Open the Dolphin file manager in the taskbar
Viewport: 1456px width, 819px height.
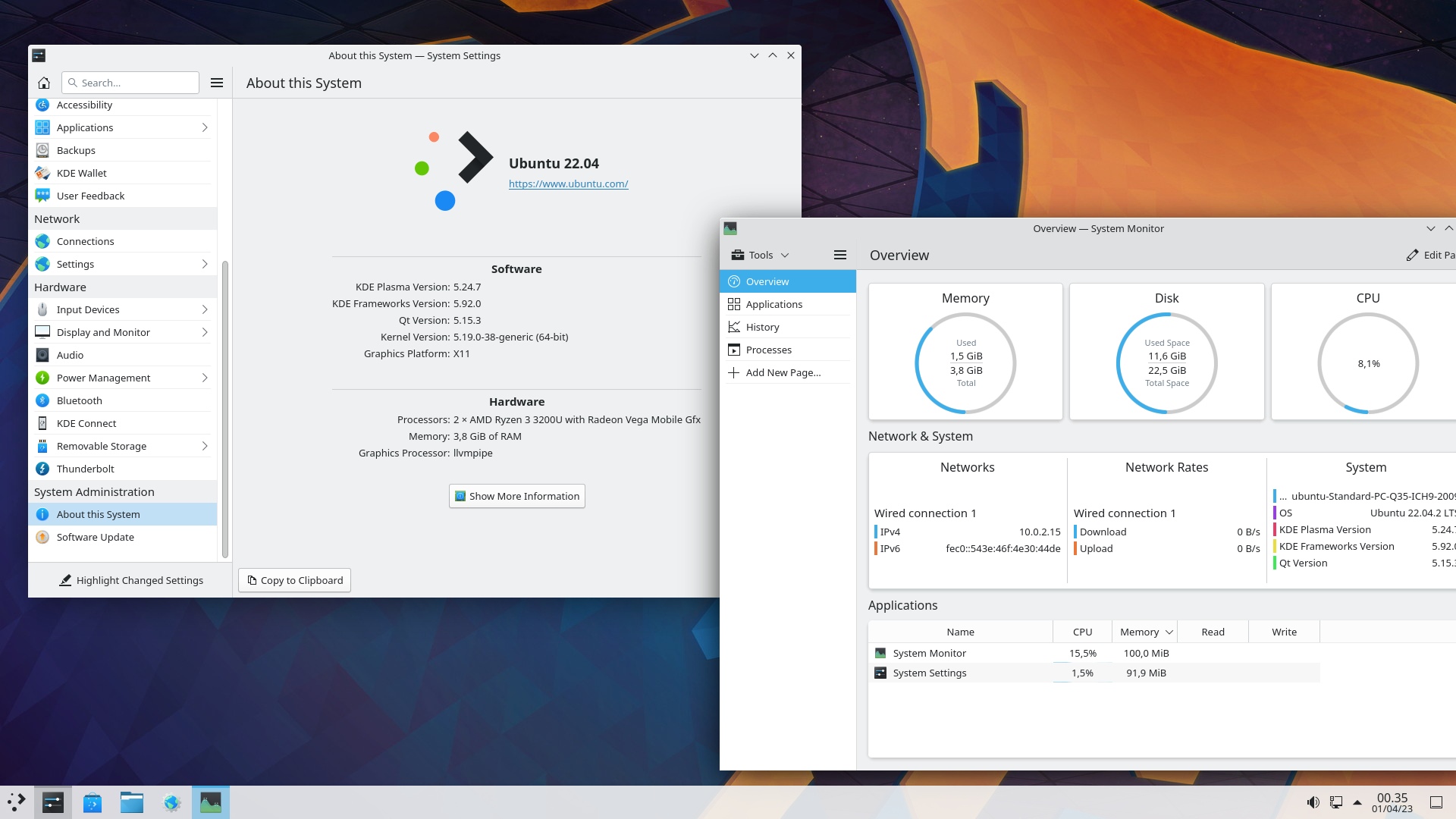132,802
